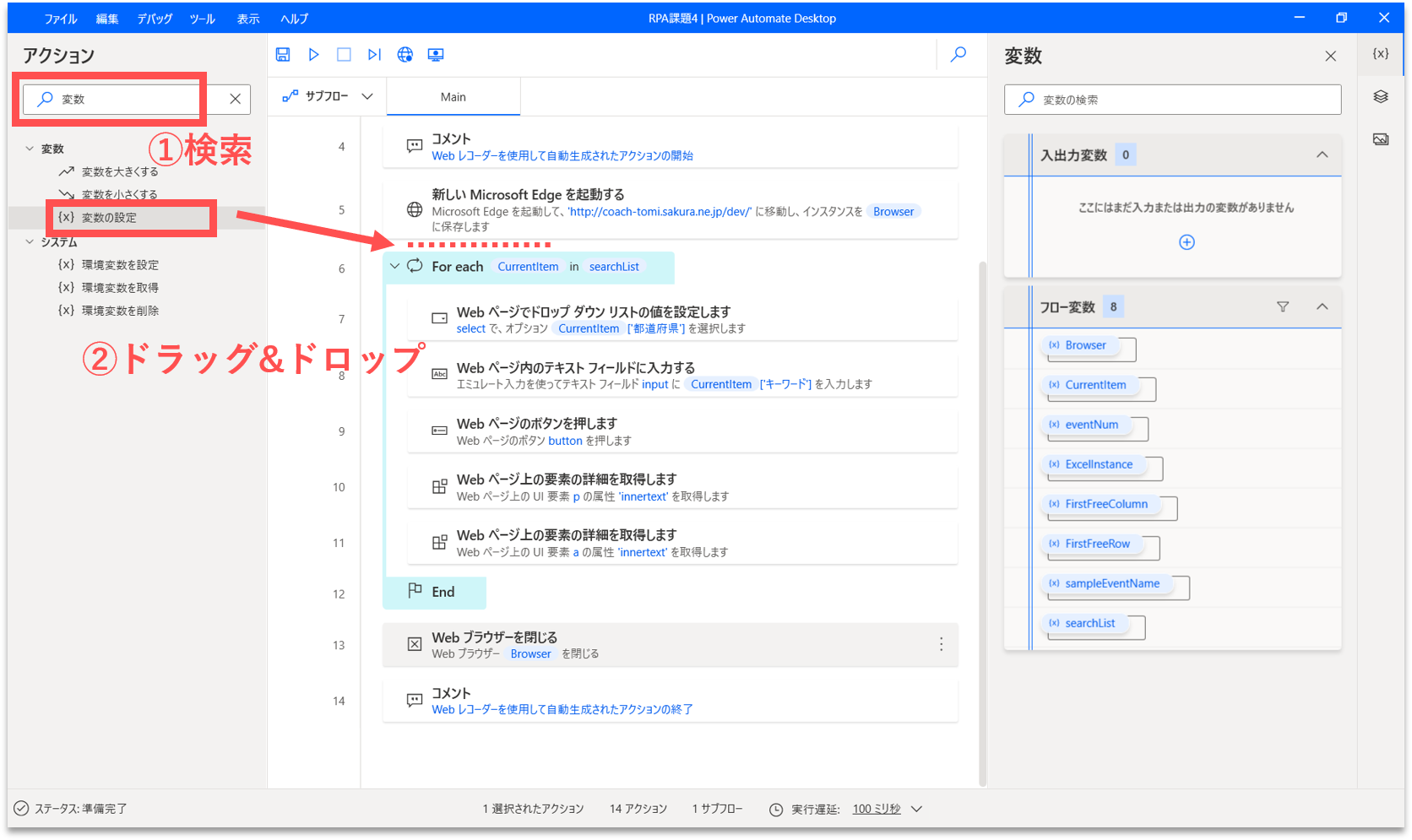Click the Run next action icon
This screenshot has height=840, width=1412.
tap(374, 55)
